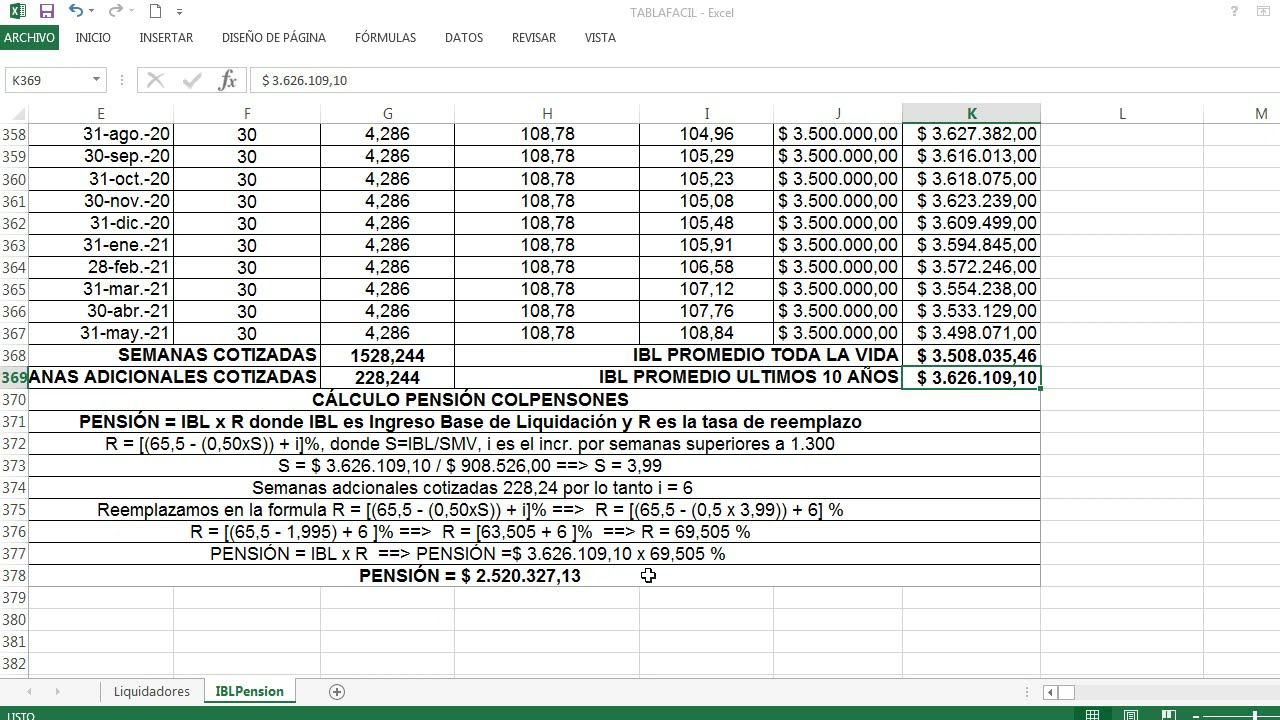Image resolution: width=1280 pixels, height=720 pixels.
Task: Click the previous sheet navigation arrow
Action: point(29,691)
